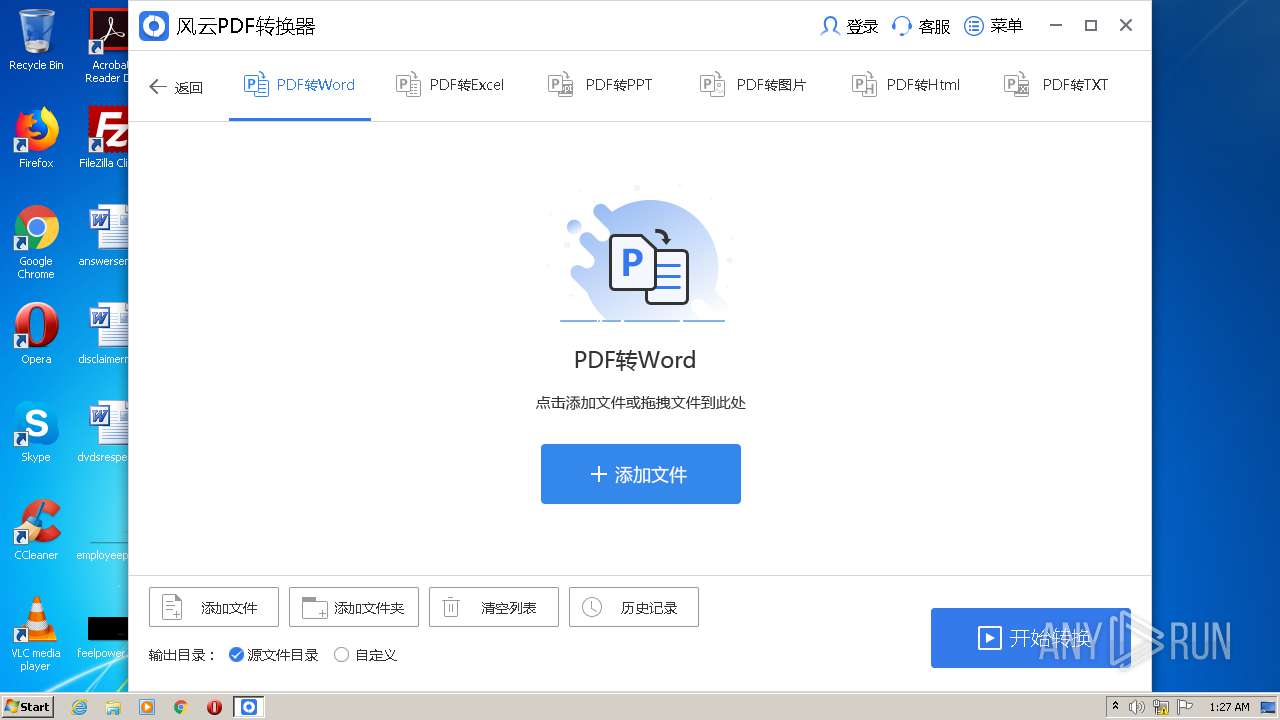Click the Windows Start button
This screenshot has height=720, width=1280.
coord(27,706)
